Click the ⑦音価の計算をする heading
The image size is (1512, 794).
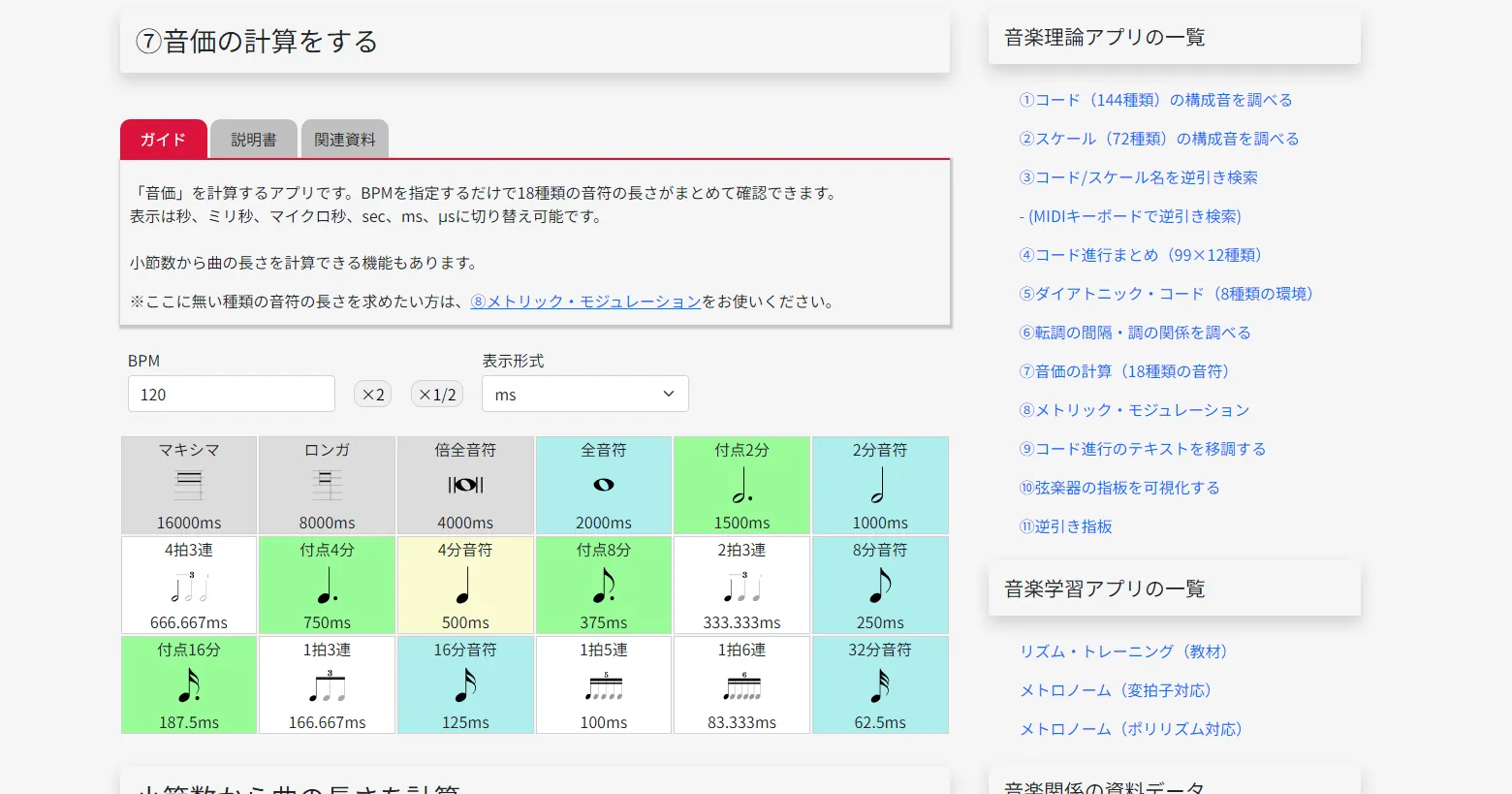coord(257,41)
